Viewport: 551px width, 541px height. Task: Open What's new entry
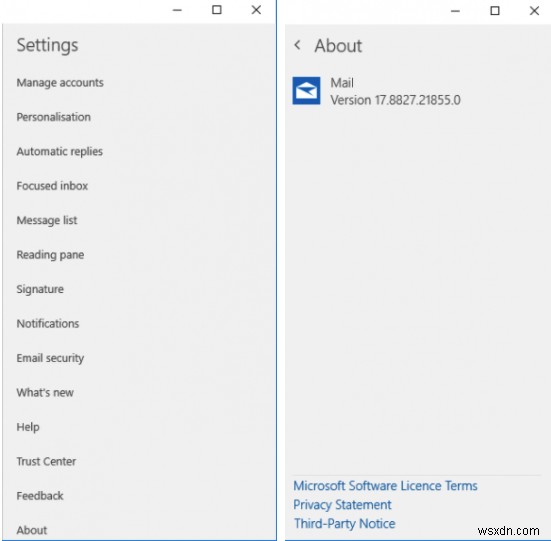(45, 392)
